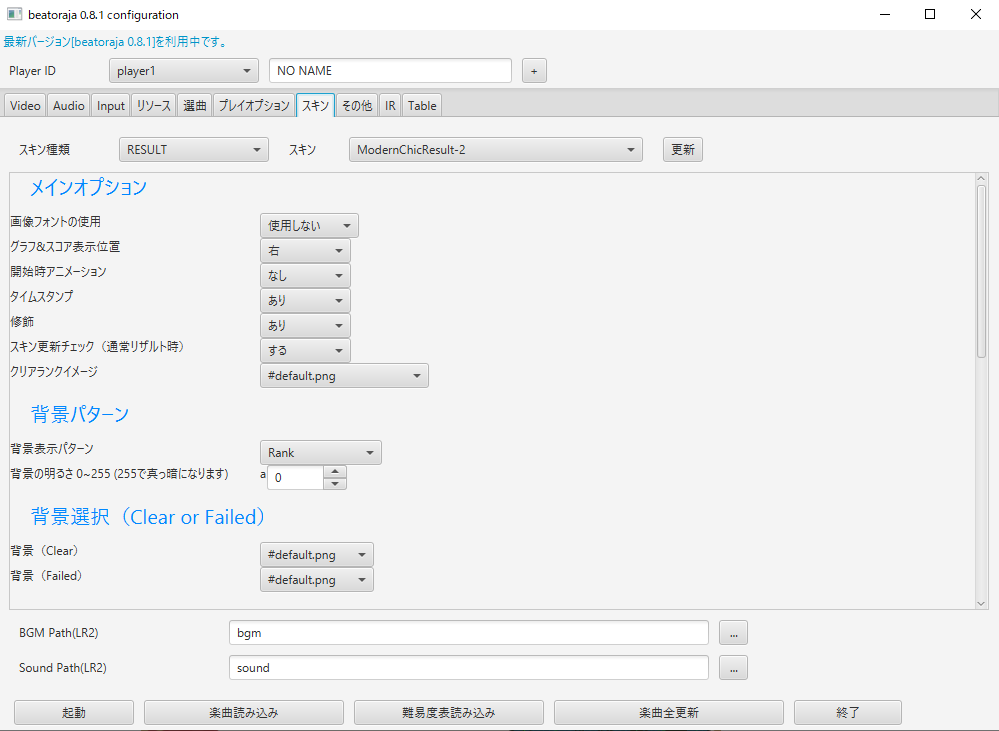
Task: Click the 楽曲全更新 button
Action: coord(668,713)
